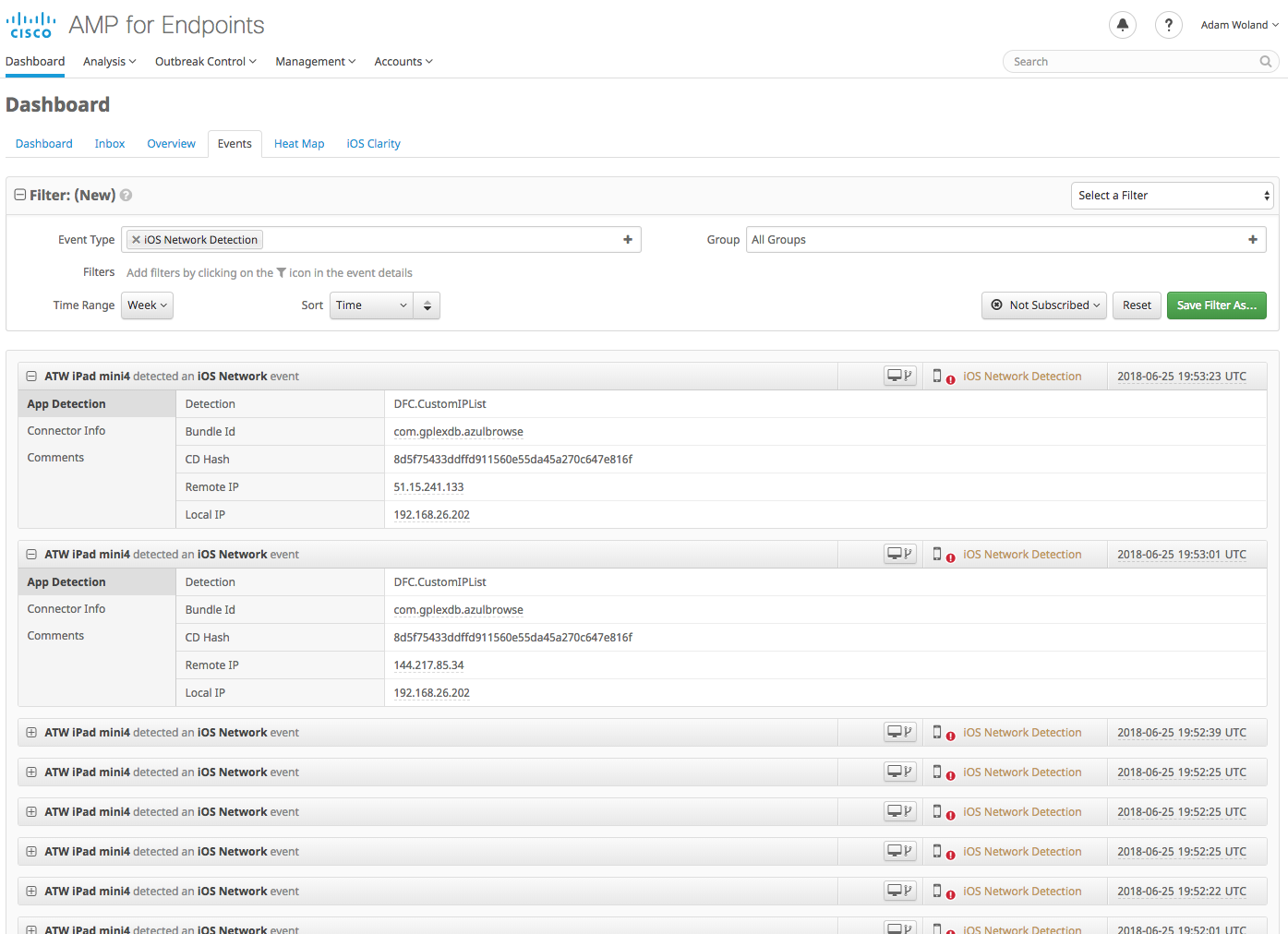Viewport: 1288px width, 934px height.
Task: Click the plus icon in Group field
Action: [x=1253, y=240]
